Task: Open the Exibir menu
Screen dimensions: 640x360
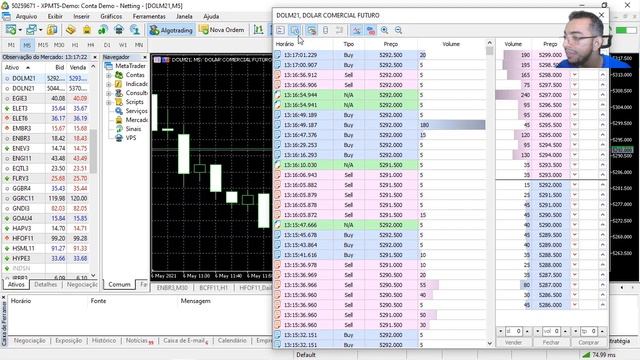Action: point(55,16)
